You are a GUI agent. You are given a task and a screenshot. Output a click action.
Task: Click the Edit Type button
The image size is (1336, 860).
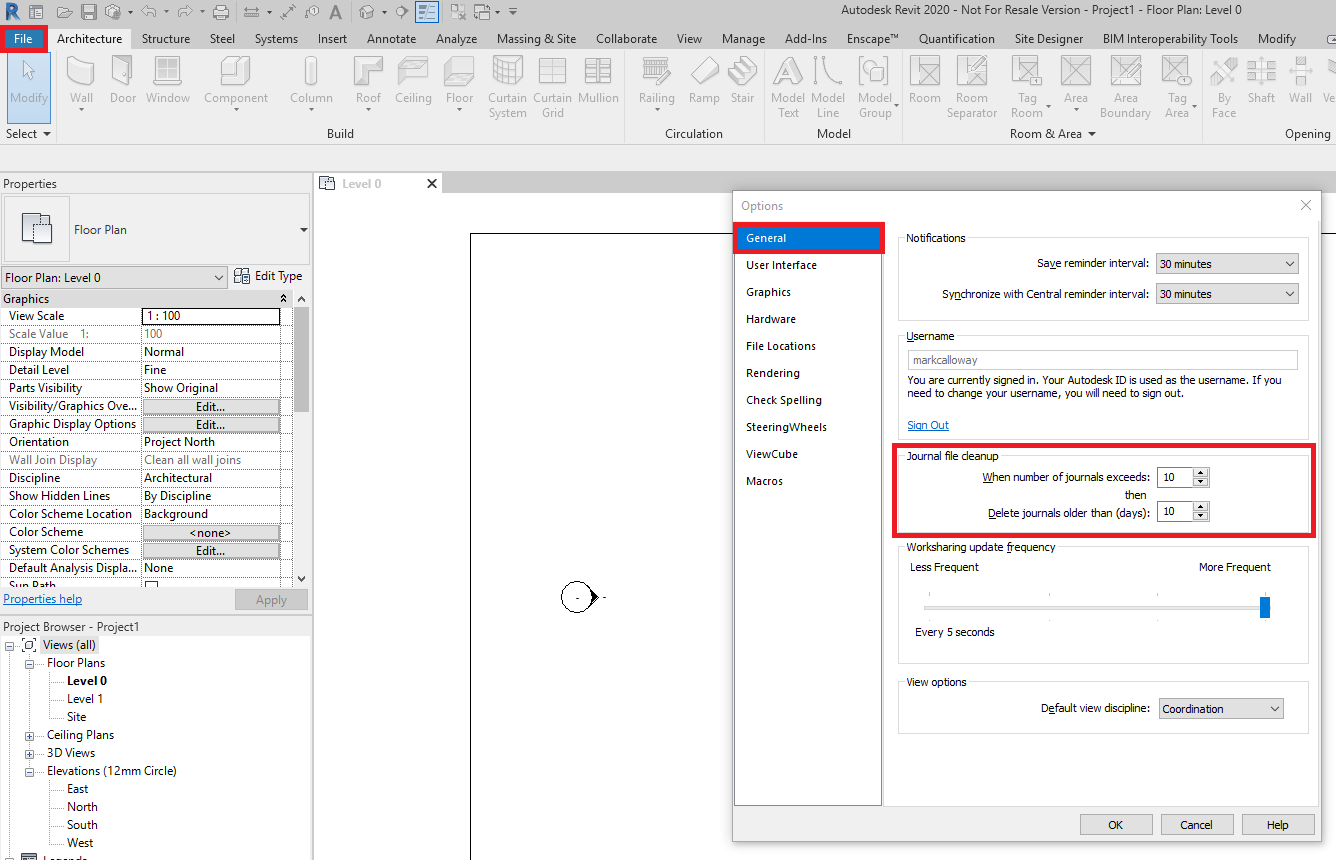268,276
